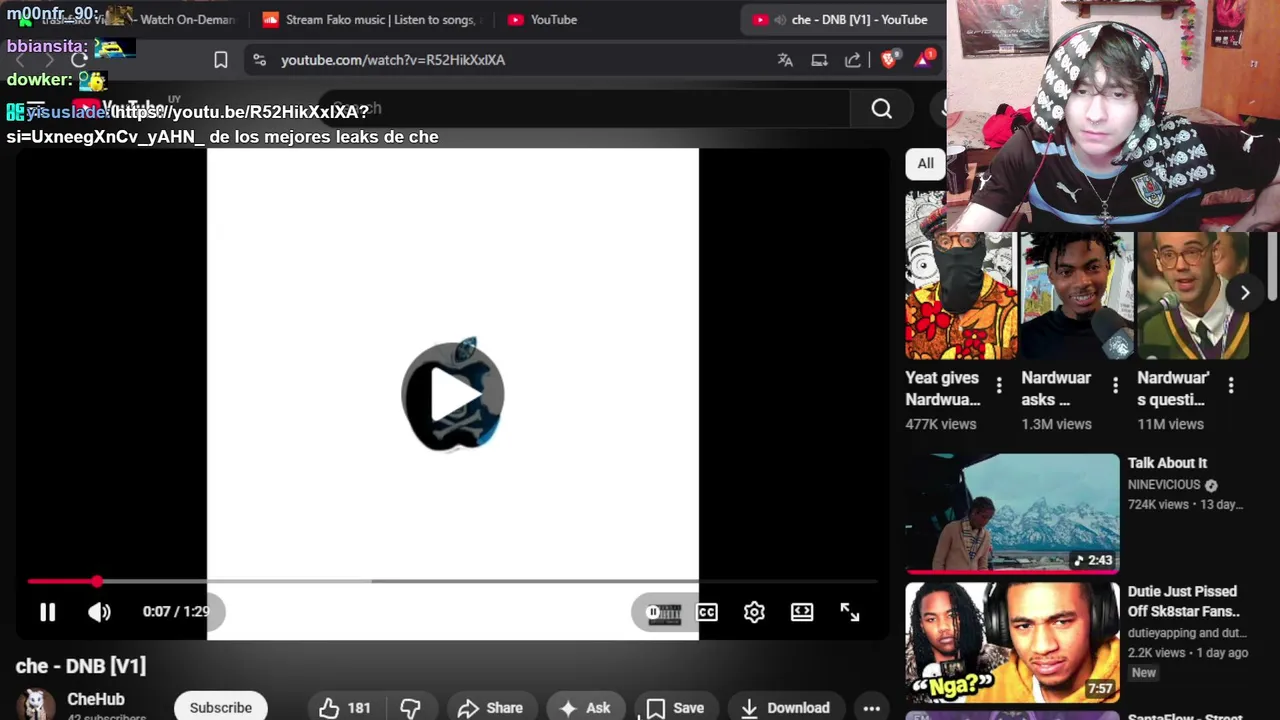Click the browser address bar URL
Image resolution: width=1280 pixels, height=720 pixels.
click(393, 60)
